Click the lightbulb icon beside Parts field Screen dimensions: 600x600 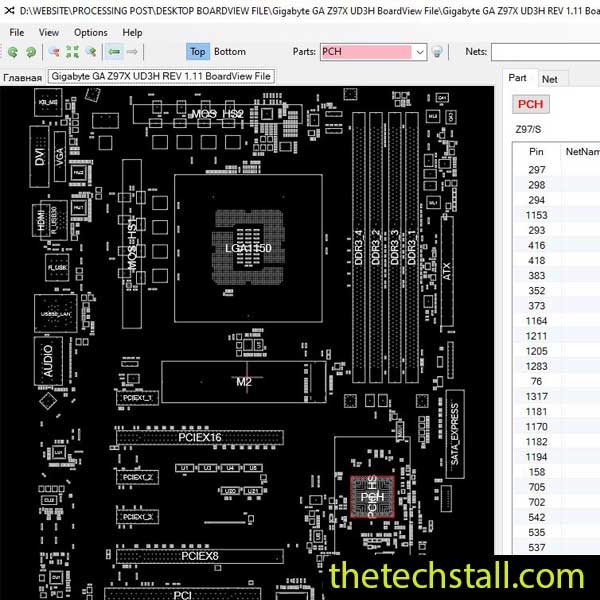click(438, 52)
